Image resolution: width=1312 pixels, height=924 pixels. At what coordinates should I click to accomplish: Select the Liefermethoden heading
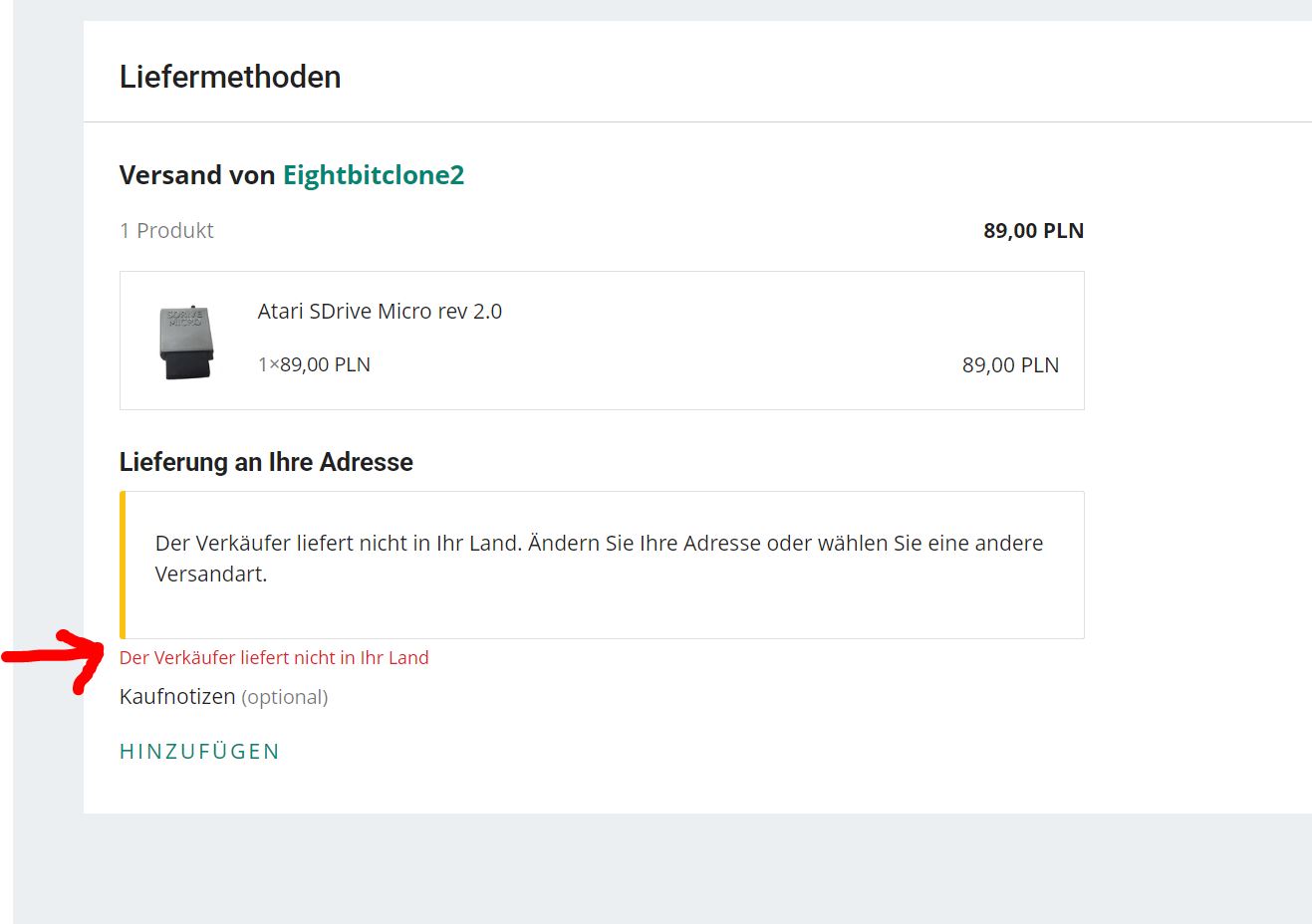(x=230, y=77)
